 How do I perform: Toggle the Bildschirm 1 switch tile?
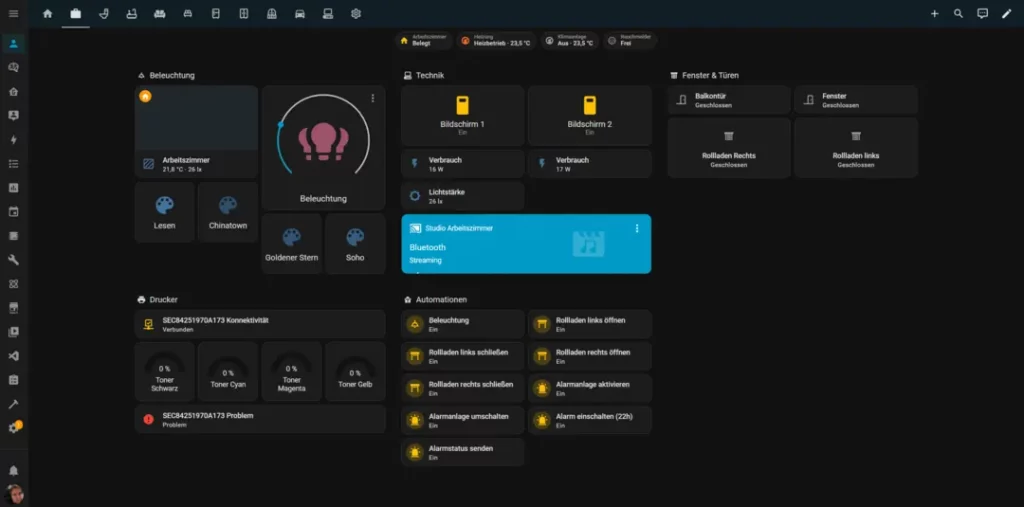(462, 115)
